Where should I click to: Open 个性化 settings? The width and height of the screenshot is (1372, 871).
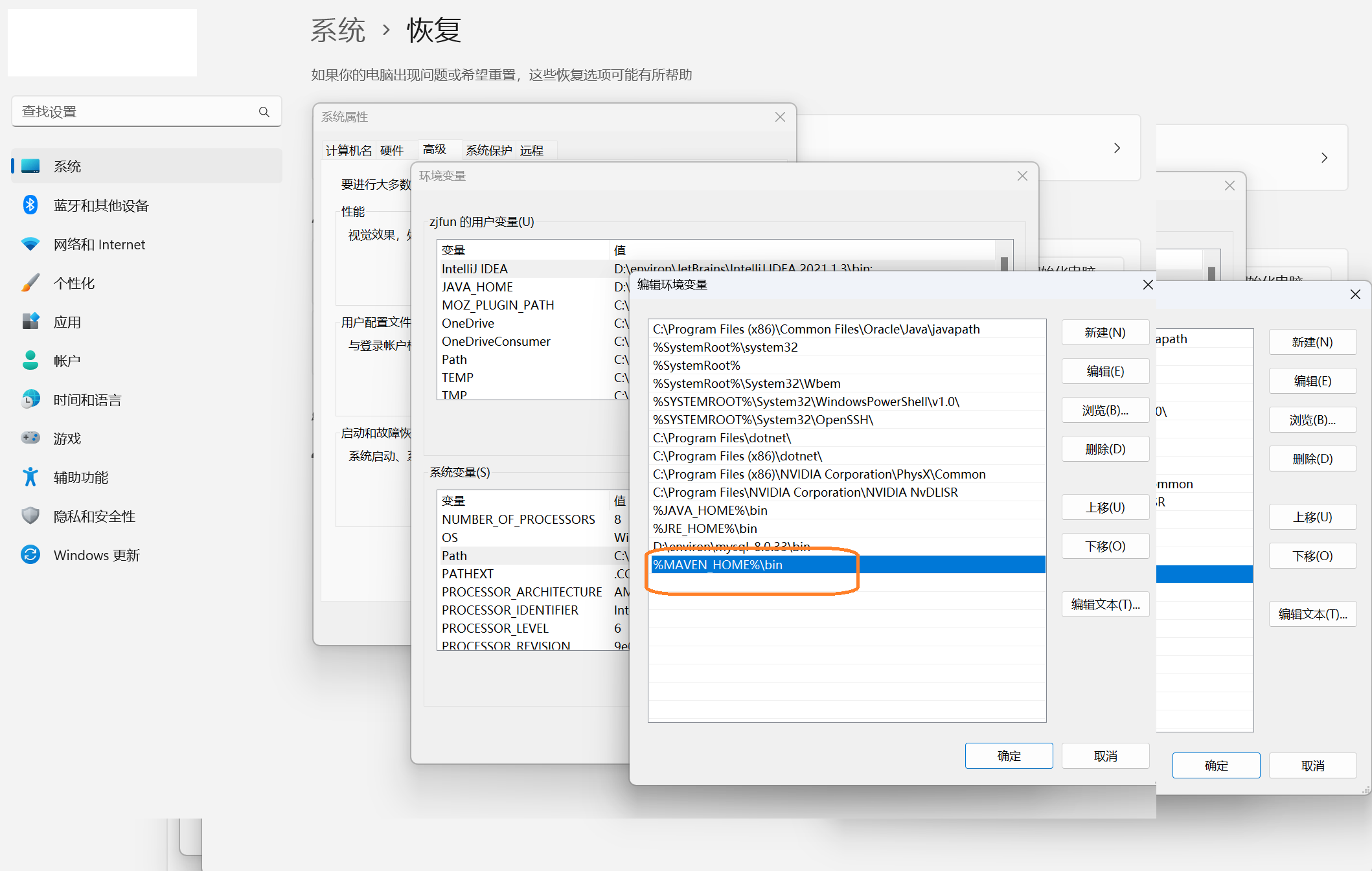click(x=73, y=282)
